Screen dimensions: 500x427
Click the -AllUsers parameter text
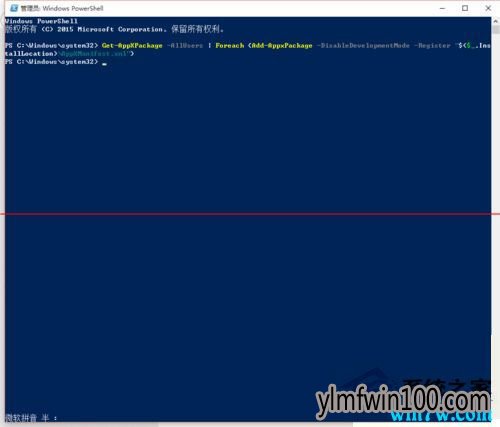click(x=185, y=45)
